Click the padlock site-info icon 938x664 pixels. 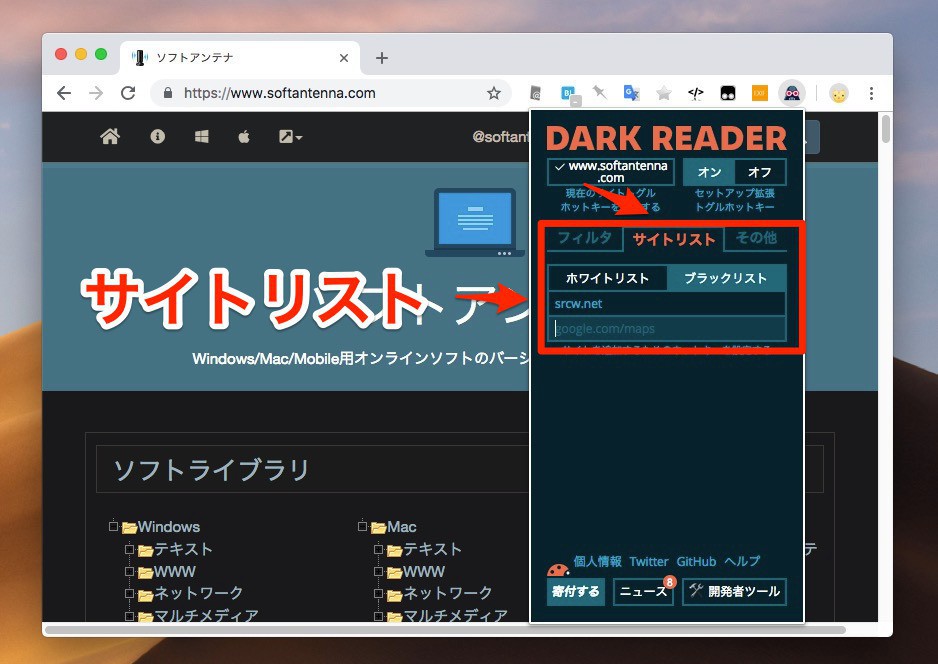pyautogui.click(x=168, y=93)
